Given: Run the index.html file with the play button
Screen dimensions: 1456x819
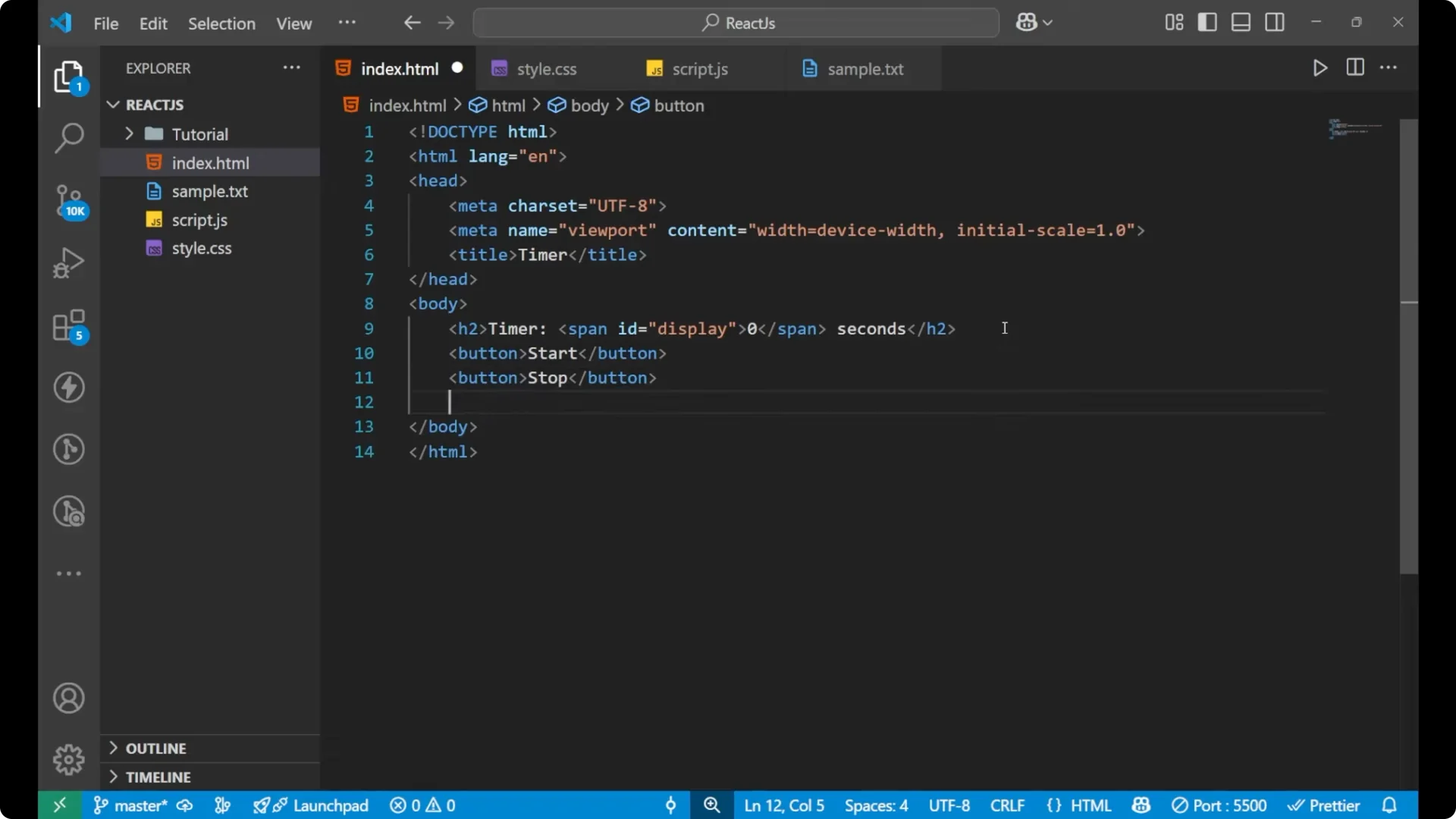Looking at the screenshot, I should [x=1319, y=67].
